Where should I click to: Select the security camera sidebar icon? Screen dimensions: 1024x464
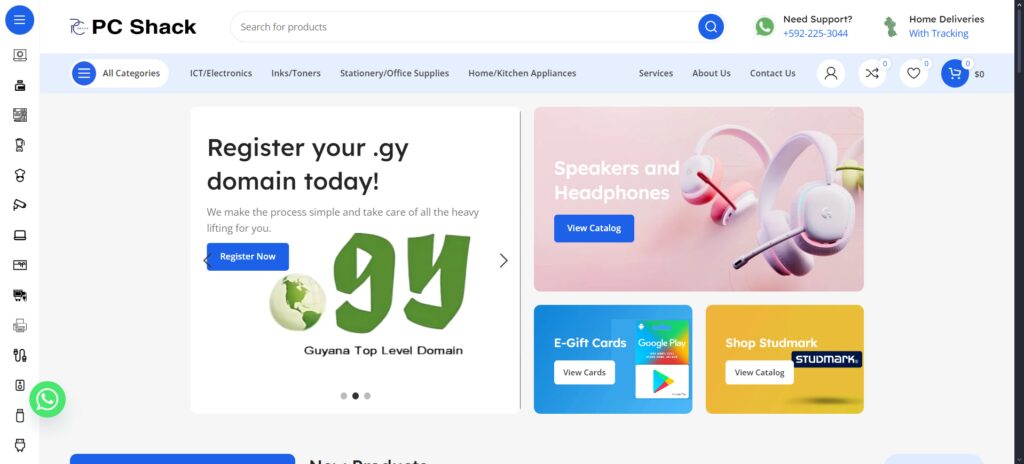(20, 205)
